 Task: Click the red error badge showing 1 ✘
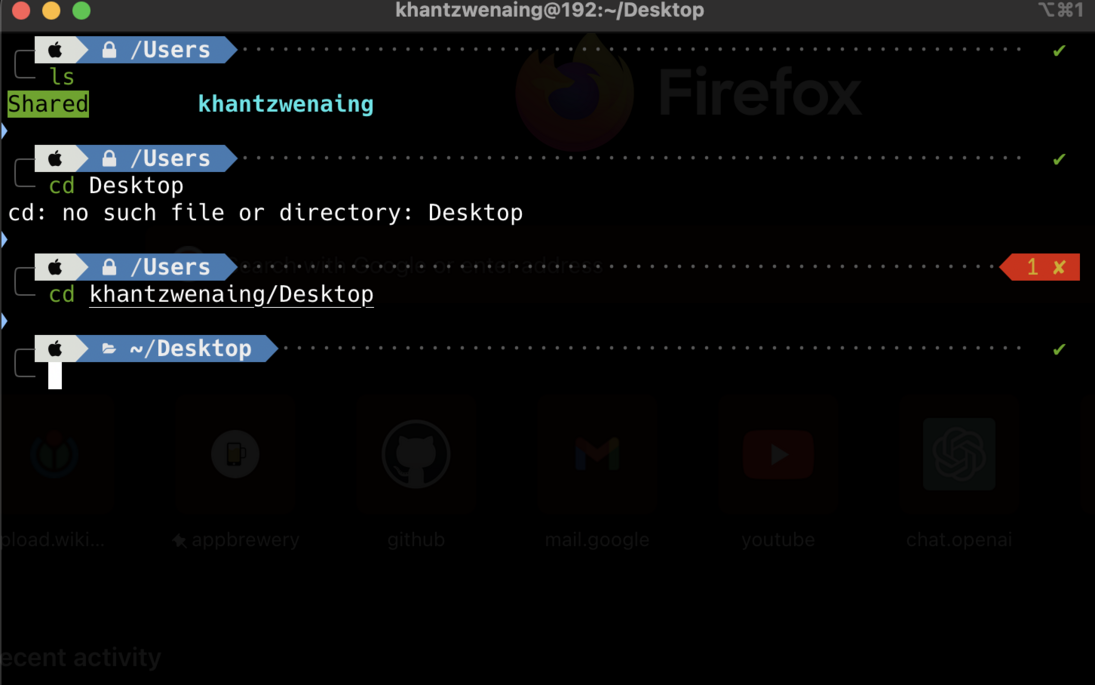tap(1045, 267)
